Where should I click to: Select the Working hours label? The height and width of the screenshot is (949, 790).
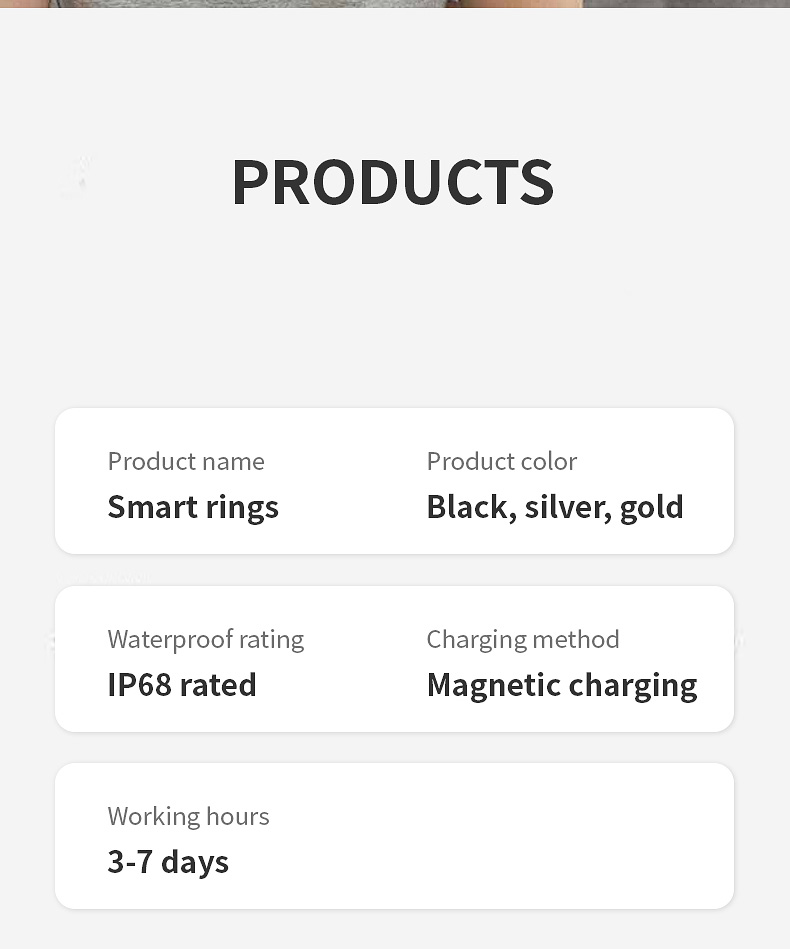pyautogui.click(x=188, y=816)
